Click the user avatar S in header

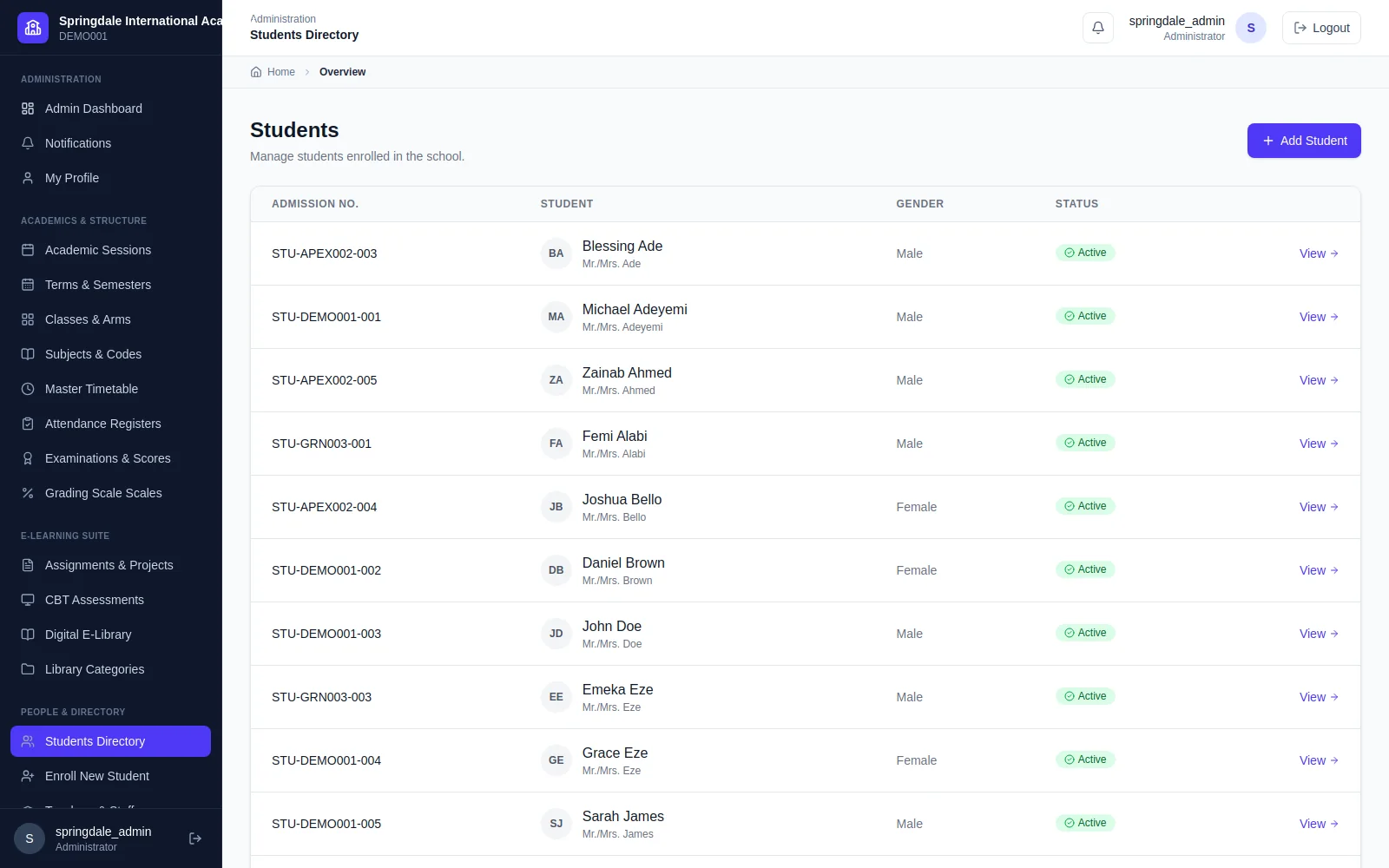[1251, 28]
